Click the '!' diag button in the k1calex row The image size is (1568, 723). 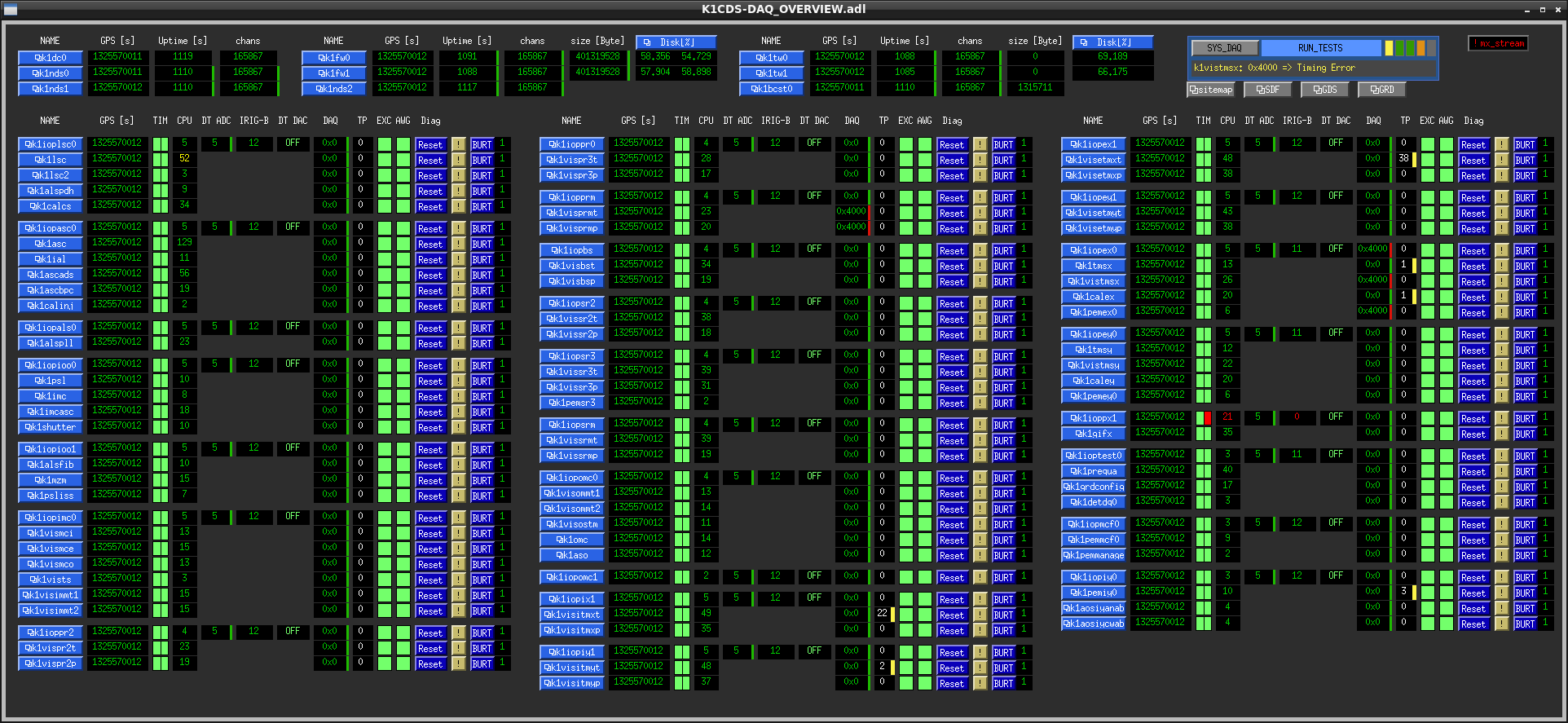1502,297
